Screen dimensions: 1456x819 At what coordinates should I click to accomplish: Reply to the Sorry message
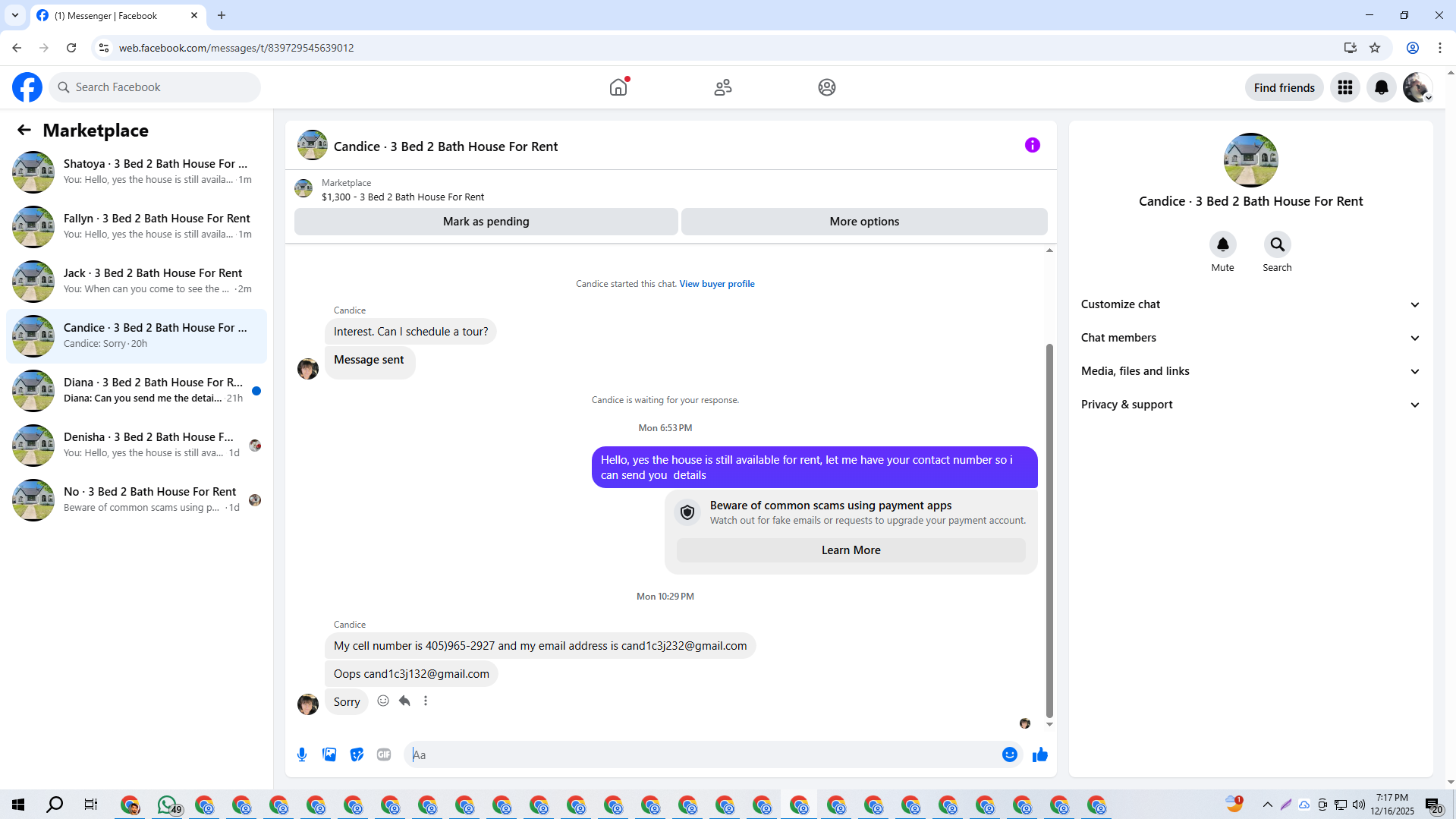click(x=404, y=701)
